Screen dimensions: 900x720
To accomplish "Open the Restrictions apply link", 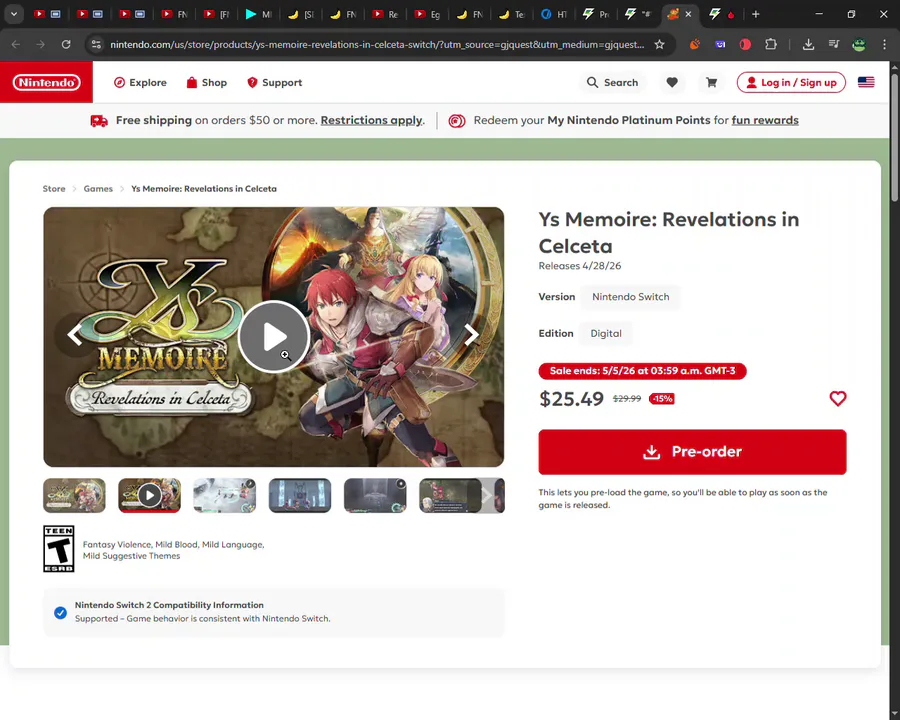I will (371, 120).
